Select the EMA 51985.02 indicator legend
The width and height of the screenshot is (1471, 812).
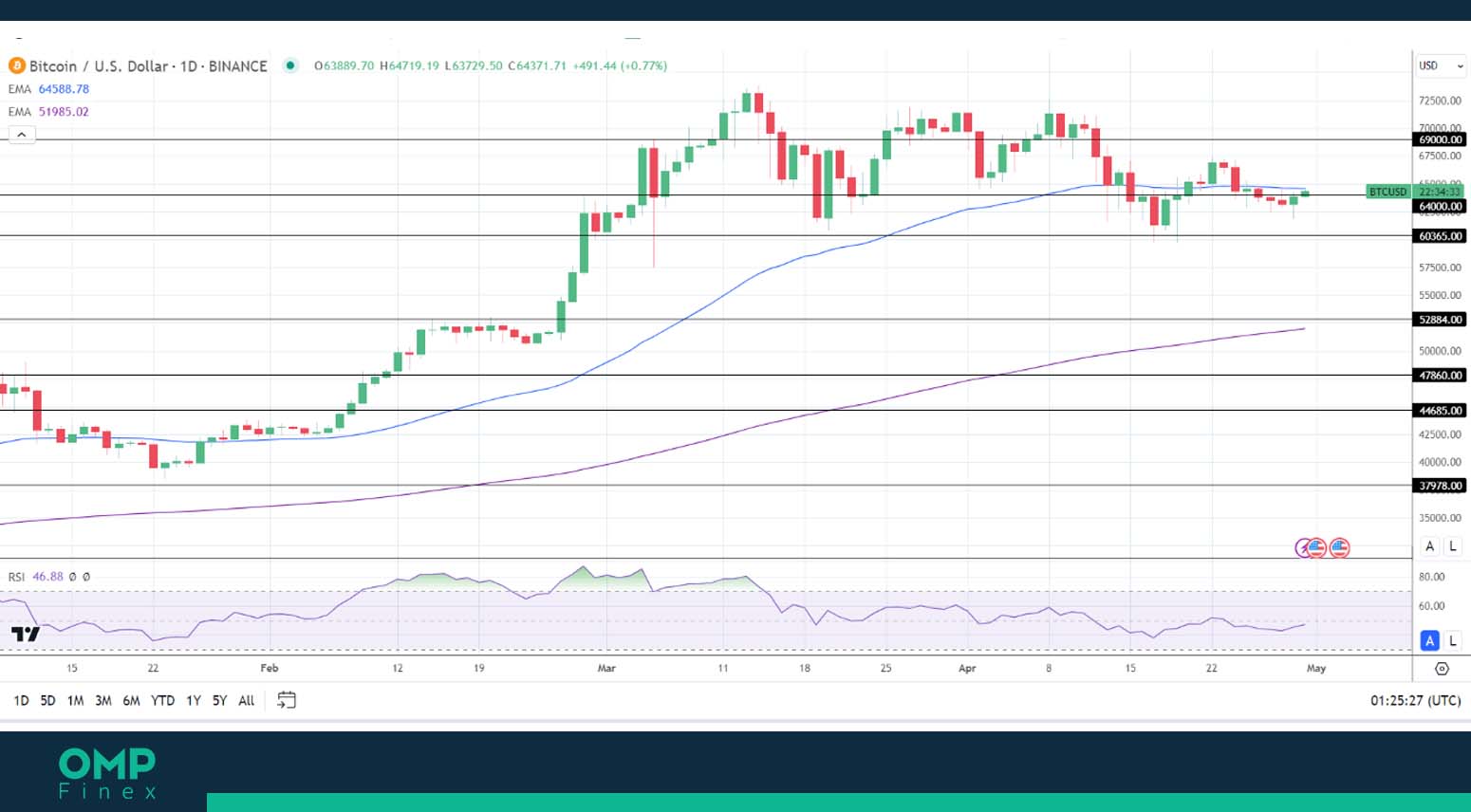point(48,112)
